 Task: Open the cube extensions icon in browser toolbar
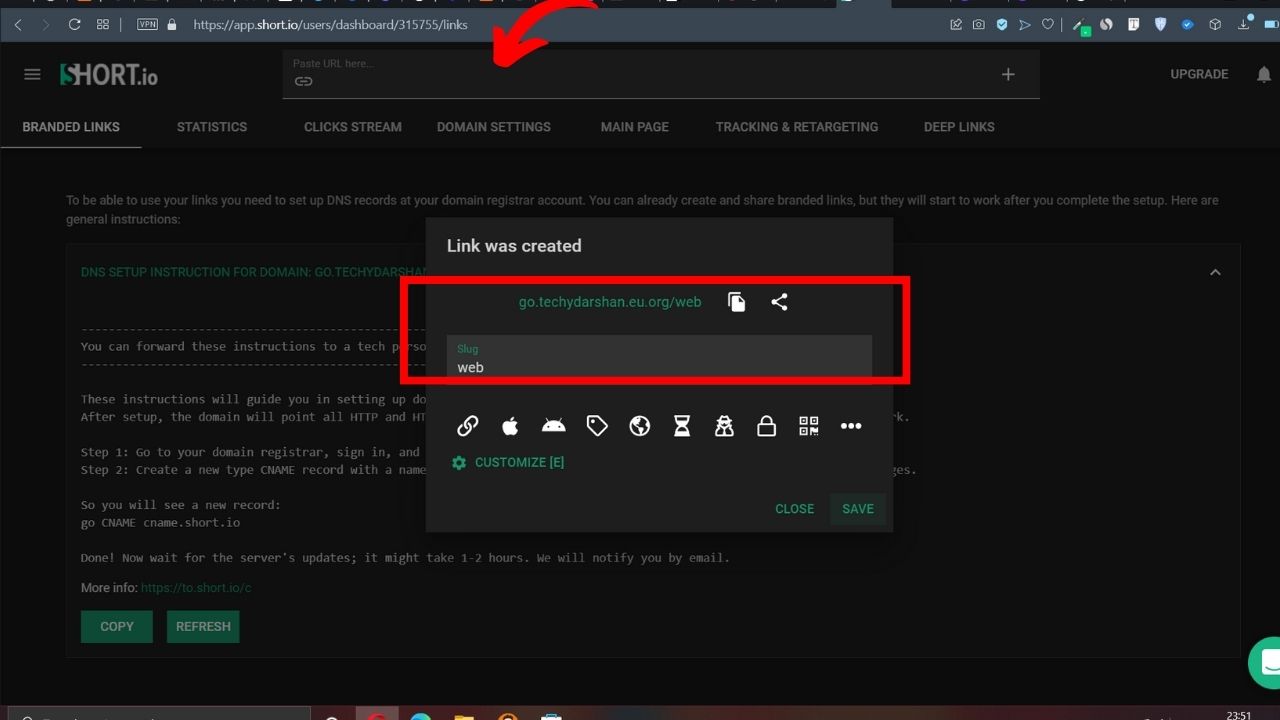pyautogui.click(x=1214, y=24)
